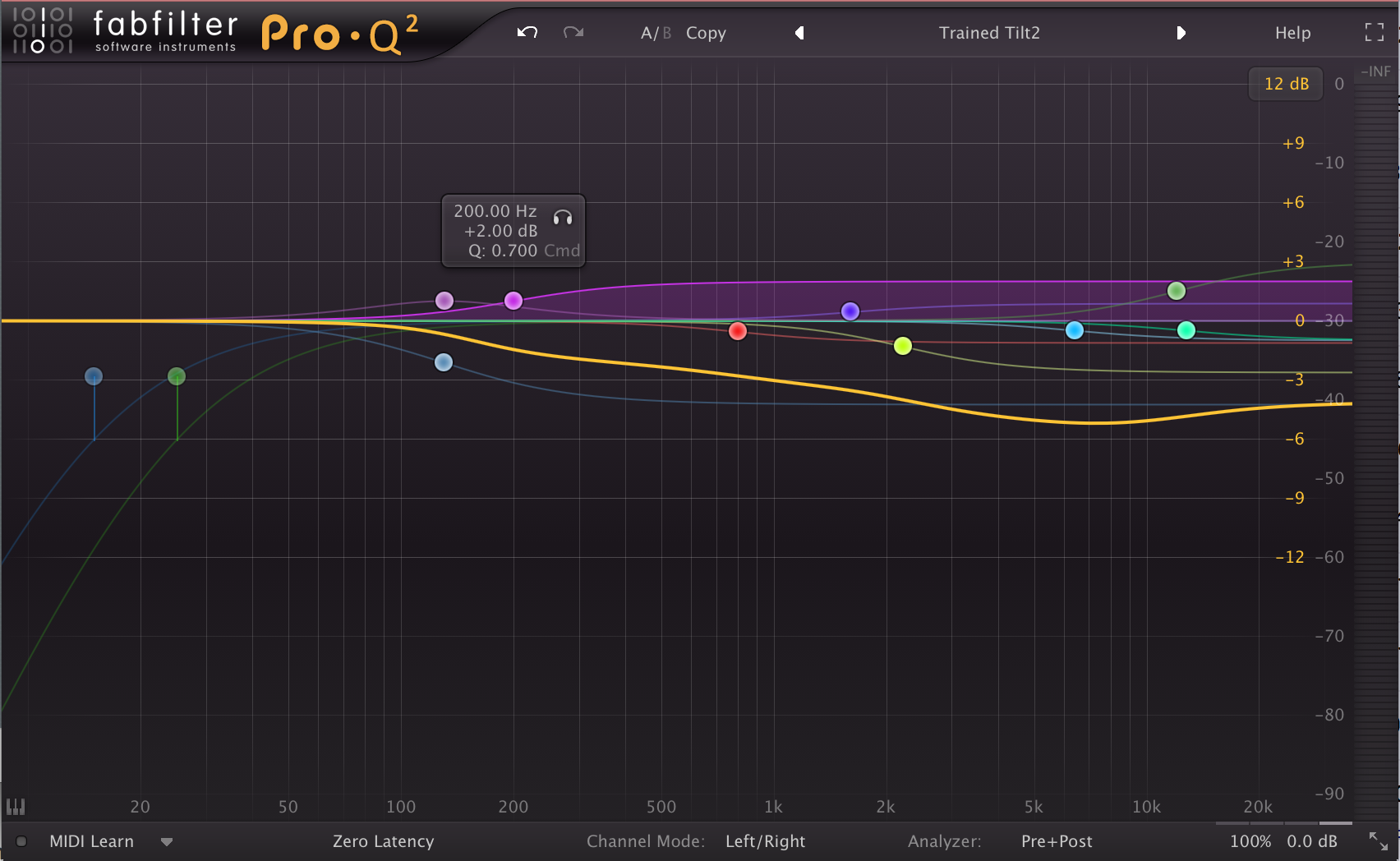
Task: Go to previous preset arrow
Action: pos(799,33)
